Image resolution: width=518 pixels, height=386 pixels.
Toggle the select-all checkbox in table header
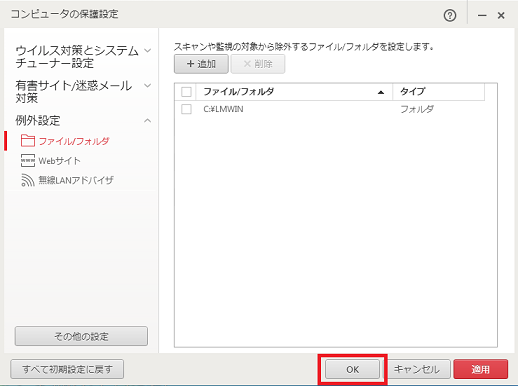(186, 92)
